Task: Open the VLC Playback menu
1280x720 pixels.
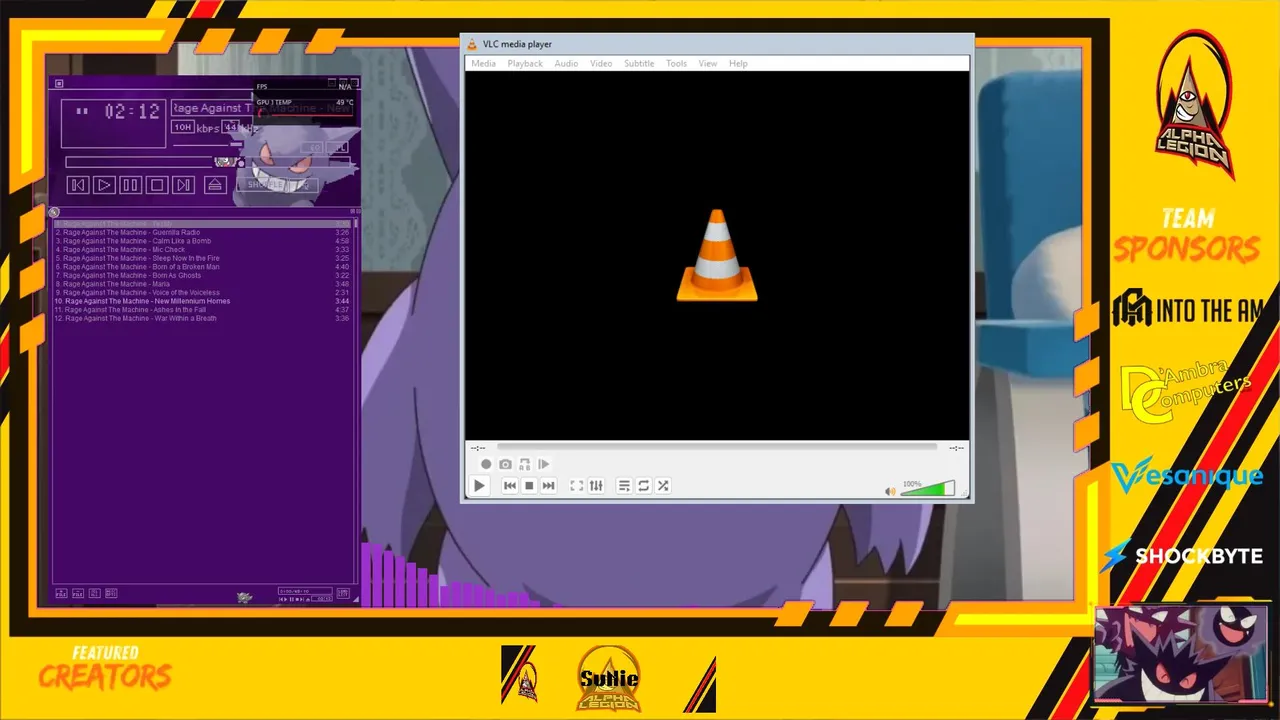Action: click(x=525, y=63)
